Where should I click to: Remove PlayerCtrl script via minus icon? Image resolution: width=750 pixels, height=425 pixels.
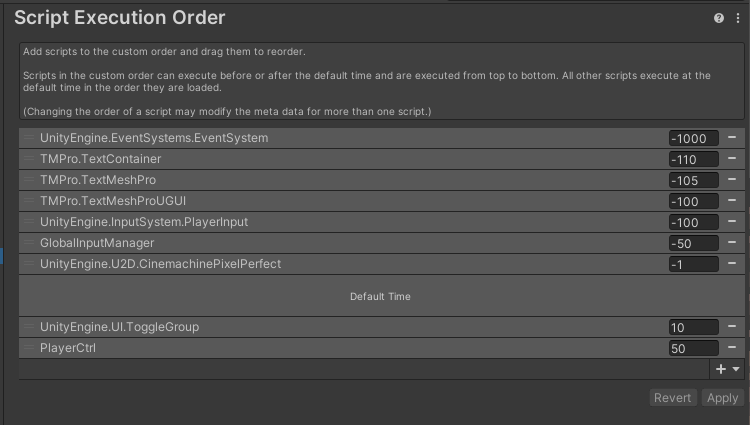pyautogui.click(x=732, y=348)
